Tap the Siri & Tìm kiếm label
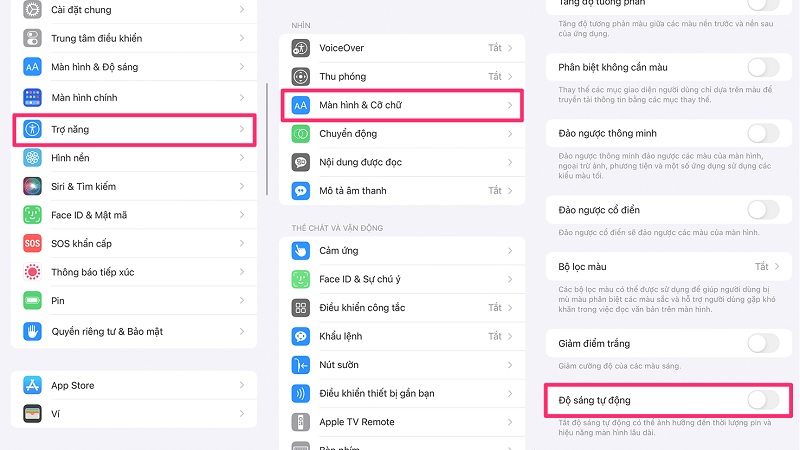800x450 pixels. 84,187
